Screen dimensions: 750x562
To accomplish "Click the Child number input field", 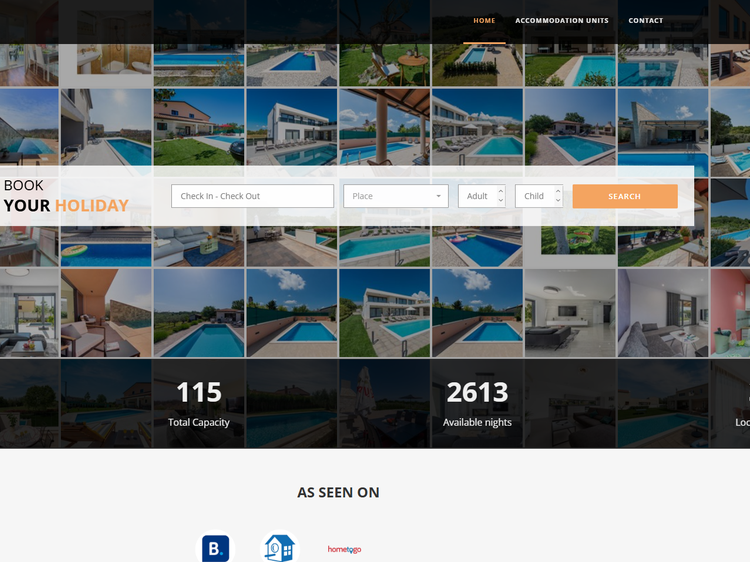I will point(534,196).
